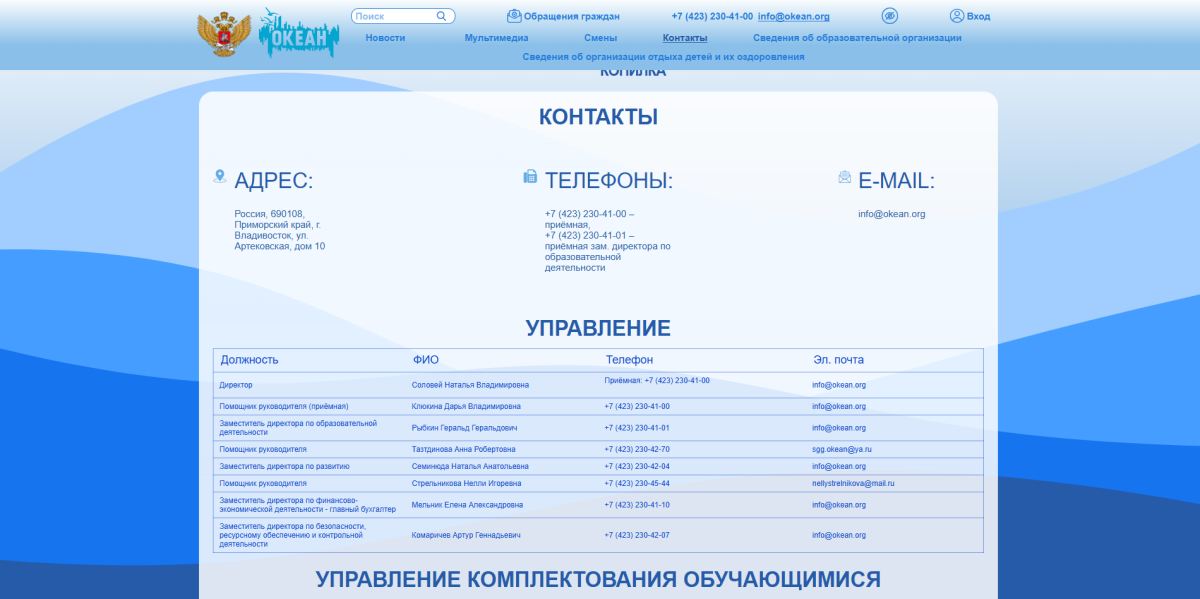Click the Вход login link
This screenshot has height=599, width=1200.
pyautogui.click(x=978, y=16)
